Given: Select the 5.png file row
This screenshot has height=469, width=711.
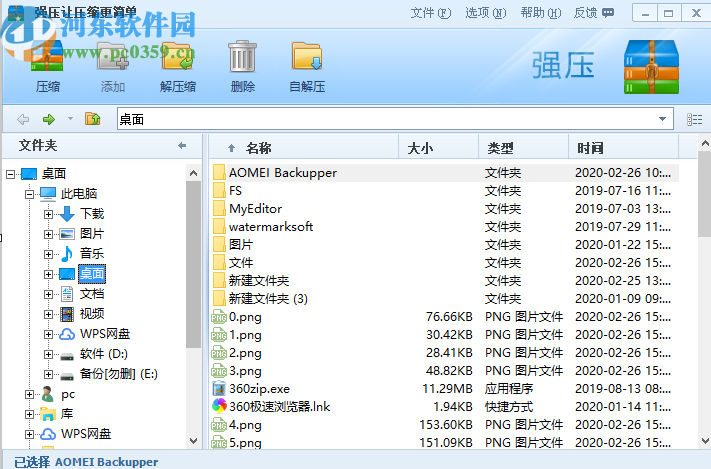Looking at the screenshot, I should tap(444, 442).
